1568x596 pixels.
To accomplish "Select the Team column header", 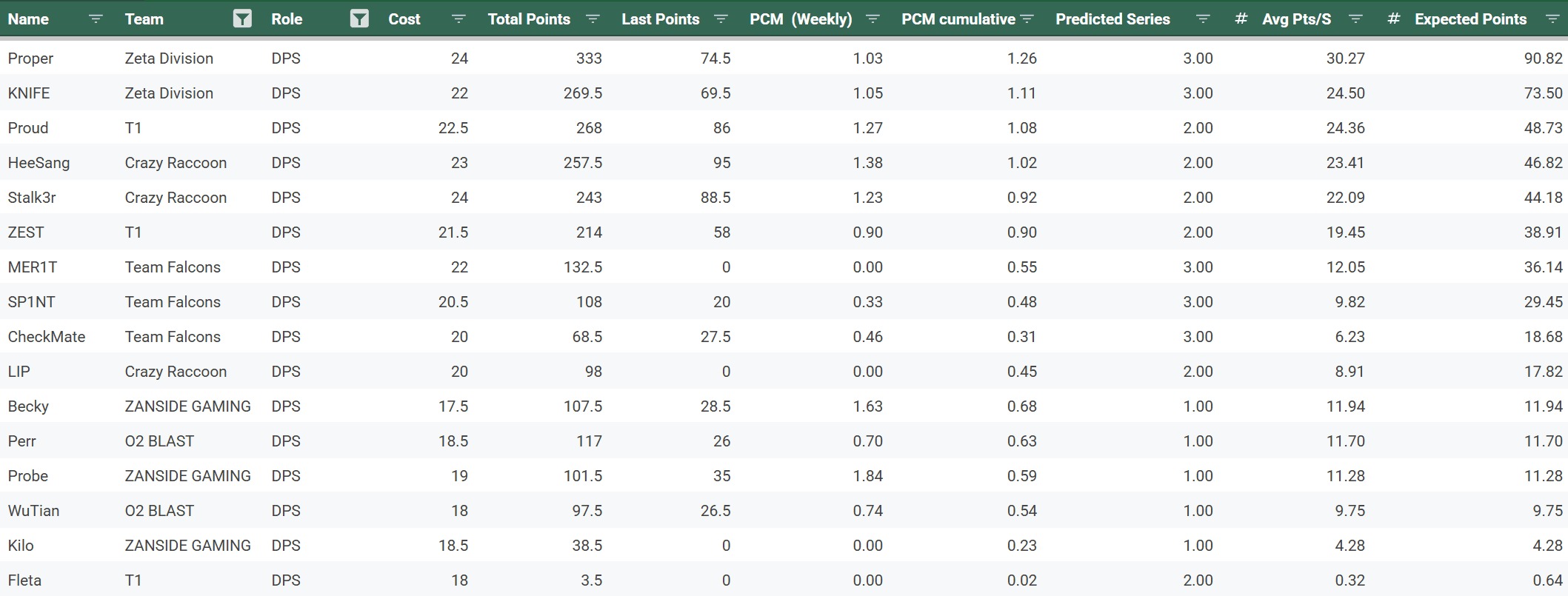I will pyautogui.click(x=144, y=19).
